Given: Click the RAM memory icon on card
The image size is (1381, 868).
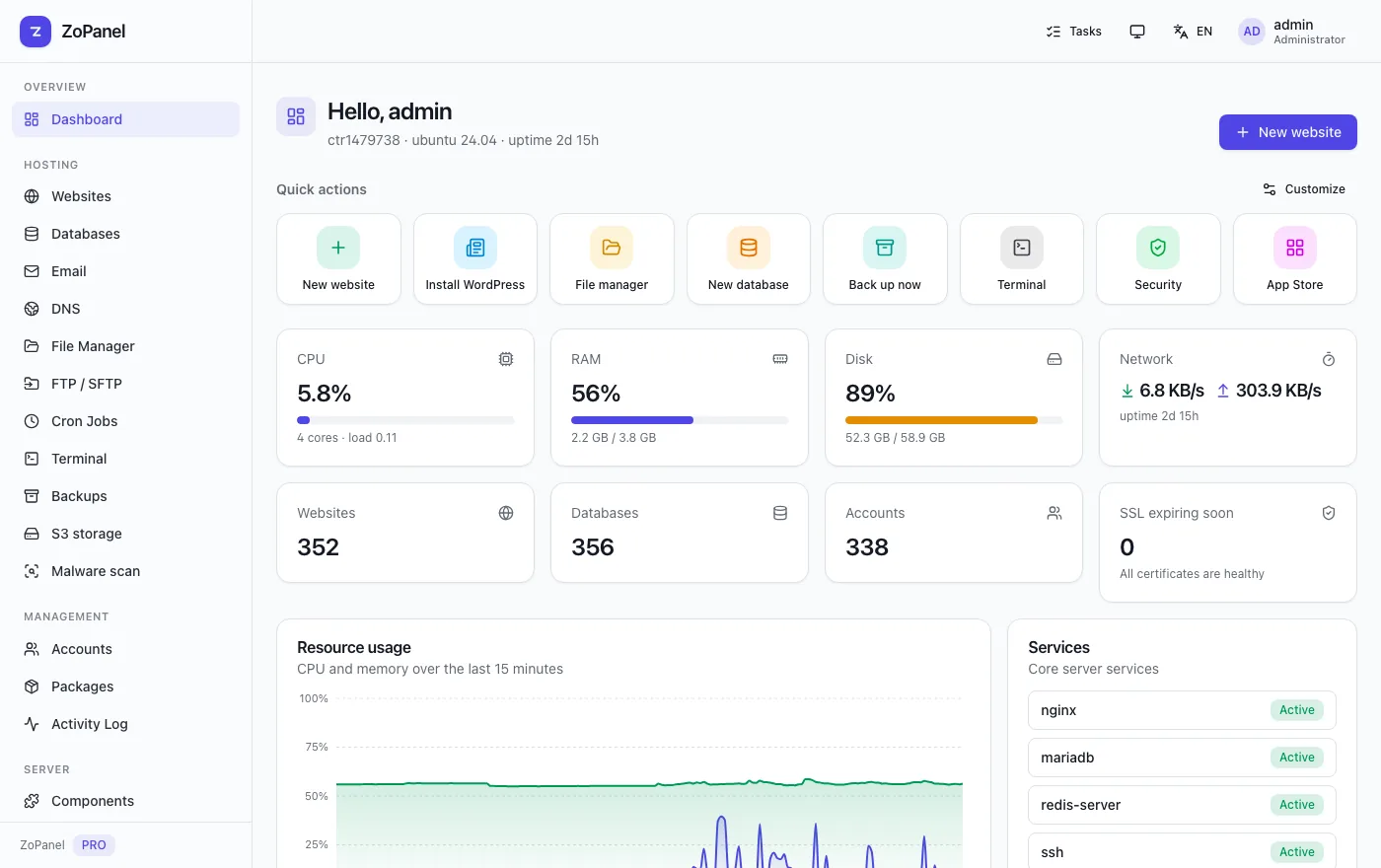Looking at the screenshot, I should point(780,359).
